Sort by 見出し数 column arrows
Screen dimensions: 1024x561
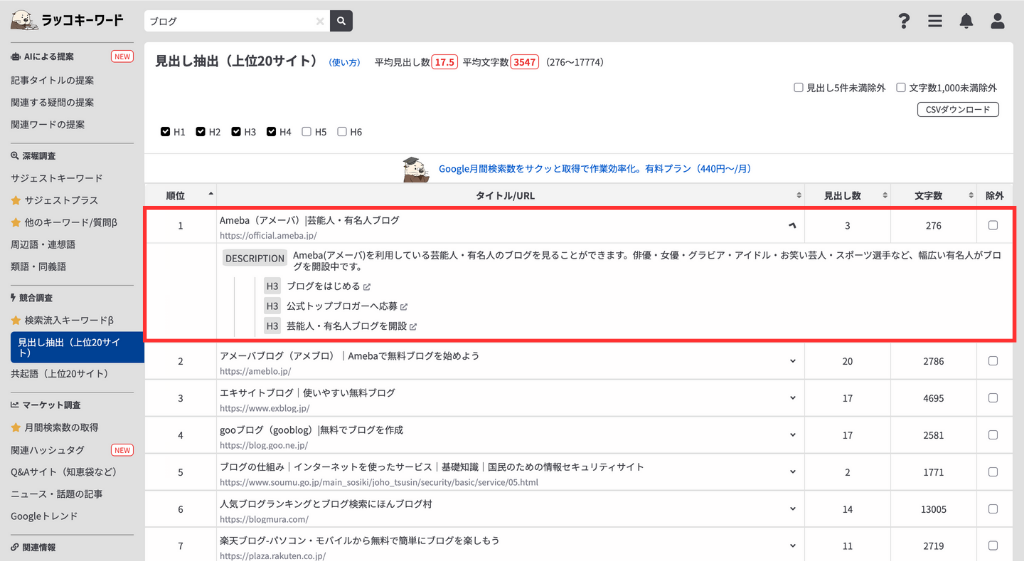885,195
